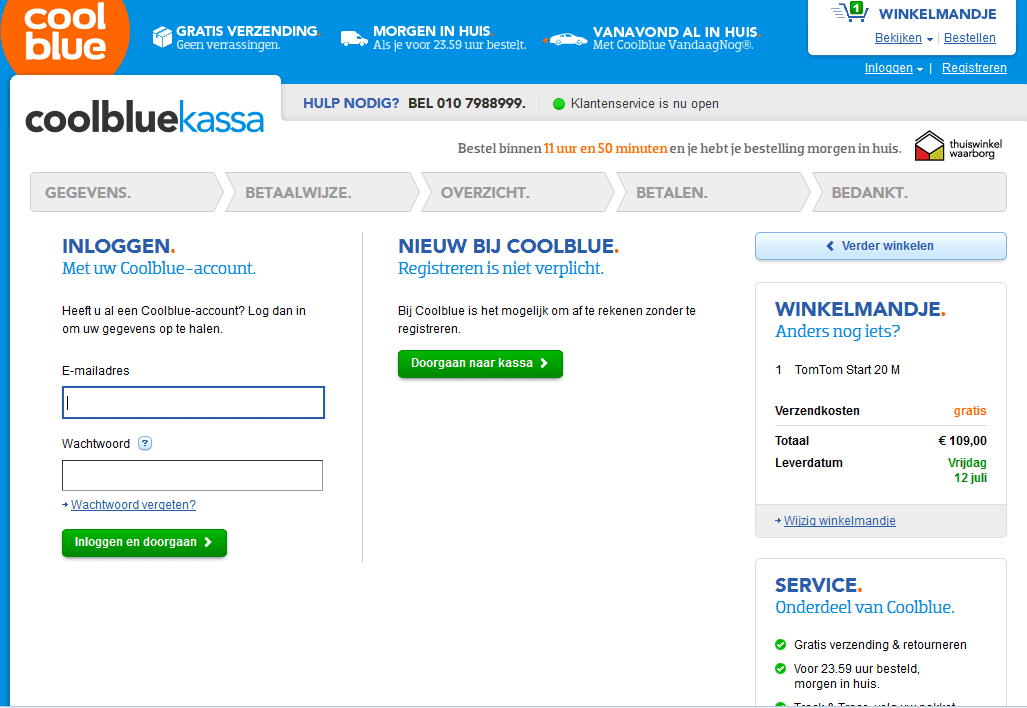The height and width of the screenshot is (708, 1027).
Task: Click the phone number 010 7988999
Action: 480,103
